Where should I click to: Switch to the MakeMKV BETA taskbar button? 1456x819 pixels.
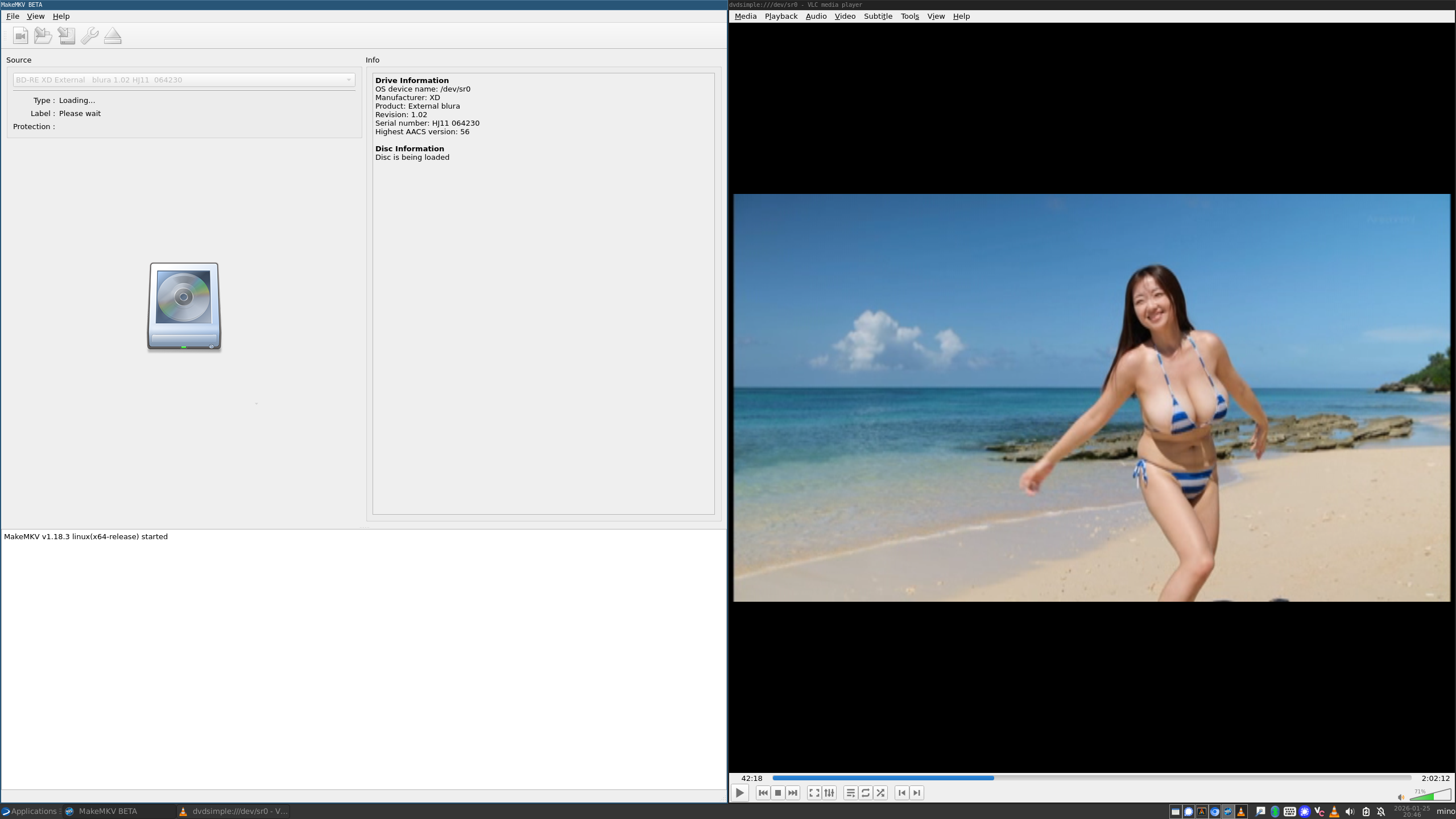pos(108,811)
